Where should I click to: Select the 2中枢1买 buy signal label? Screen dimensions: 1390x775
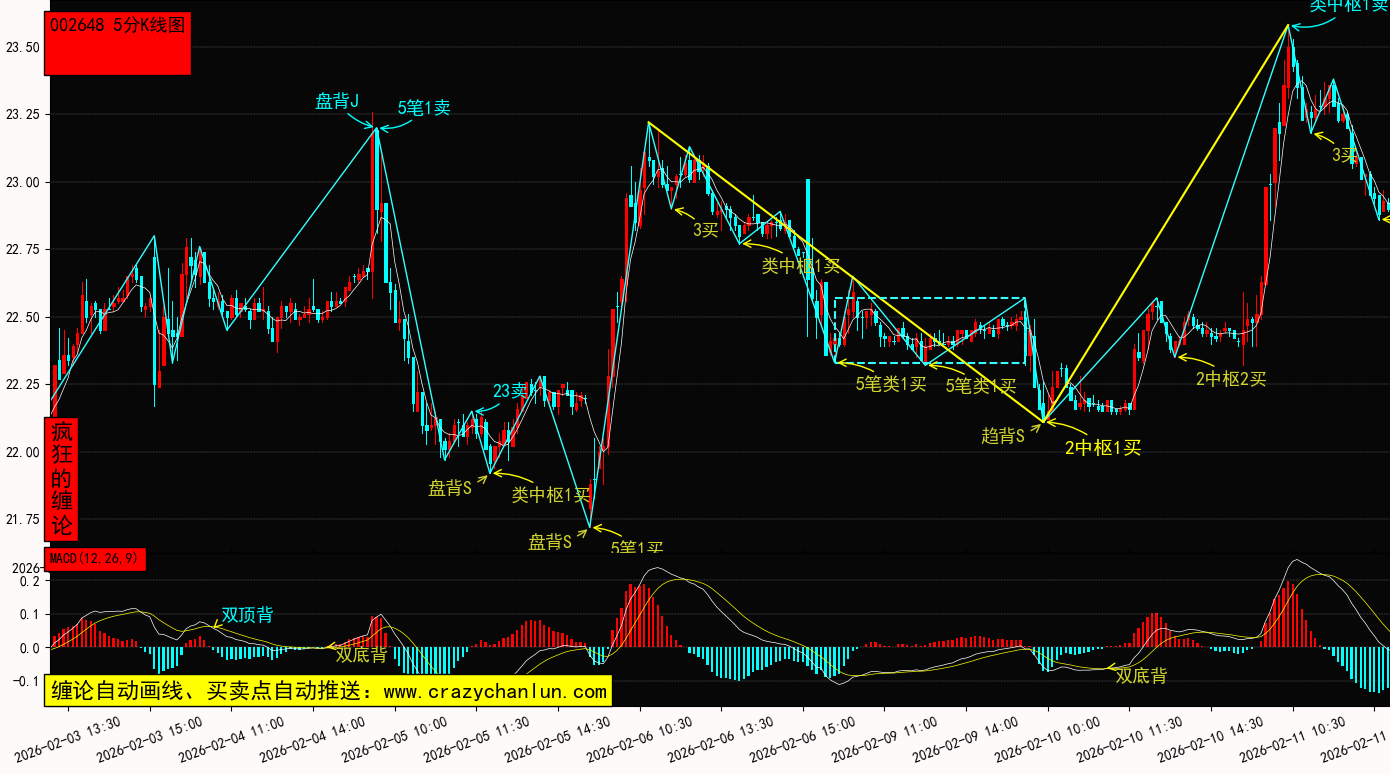1102,448
